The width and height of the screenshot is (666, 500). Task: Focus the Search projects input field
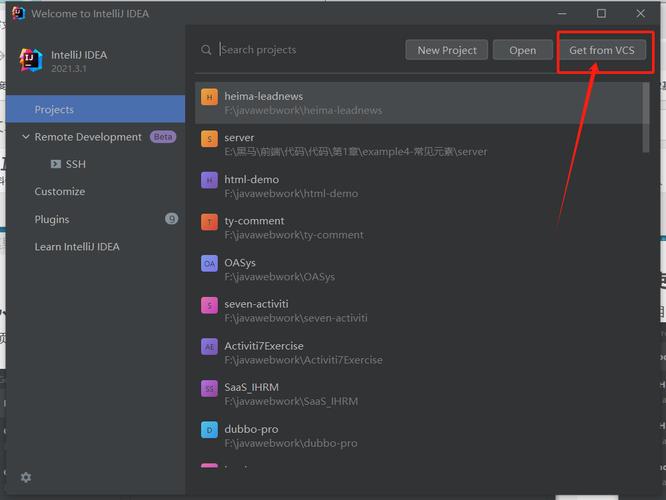coord(300,50)
